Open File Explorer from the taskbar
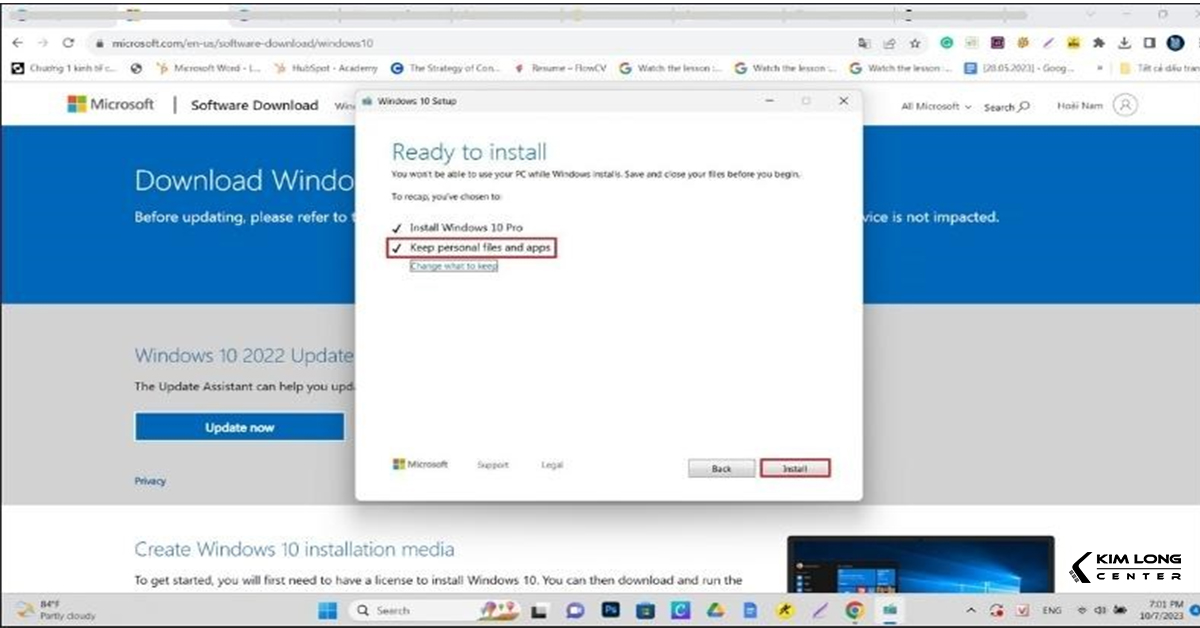The width and height of the screenshot is (1200, 628). coord(539,610)
